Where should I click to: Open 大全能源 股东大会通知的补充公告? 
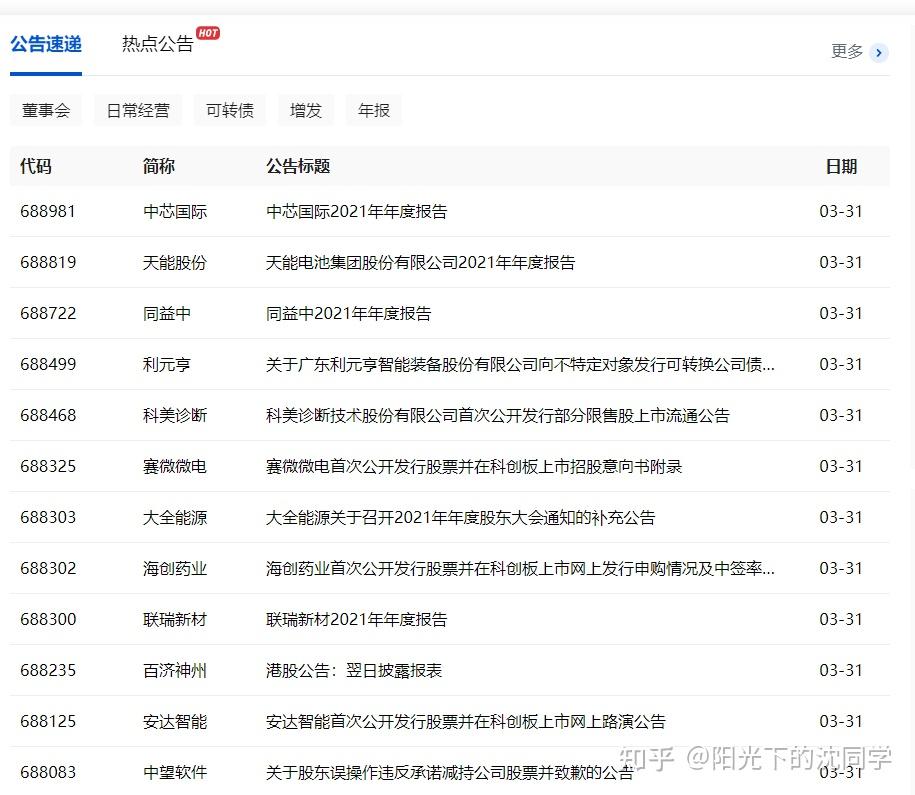pyautogui.click(x=460, y=517)
